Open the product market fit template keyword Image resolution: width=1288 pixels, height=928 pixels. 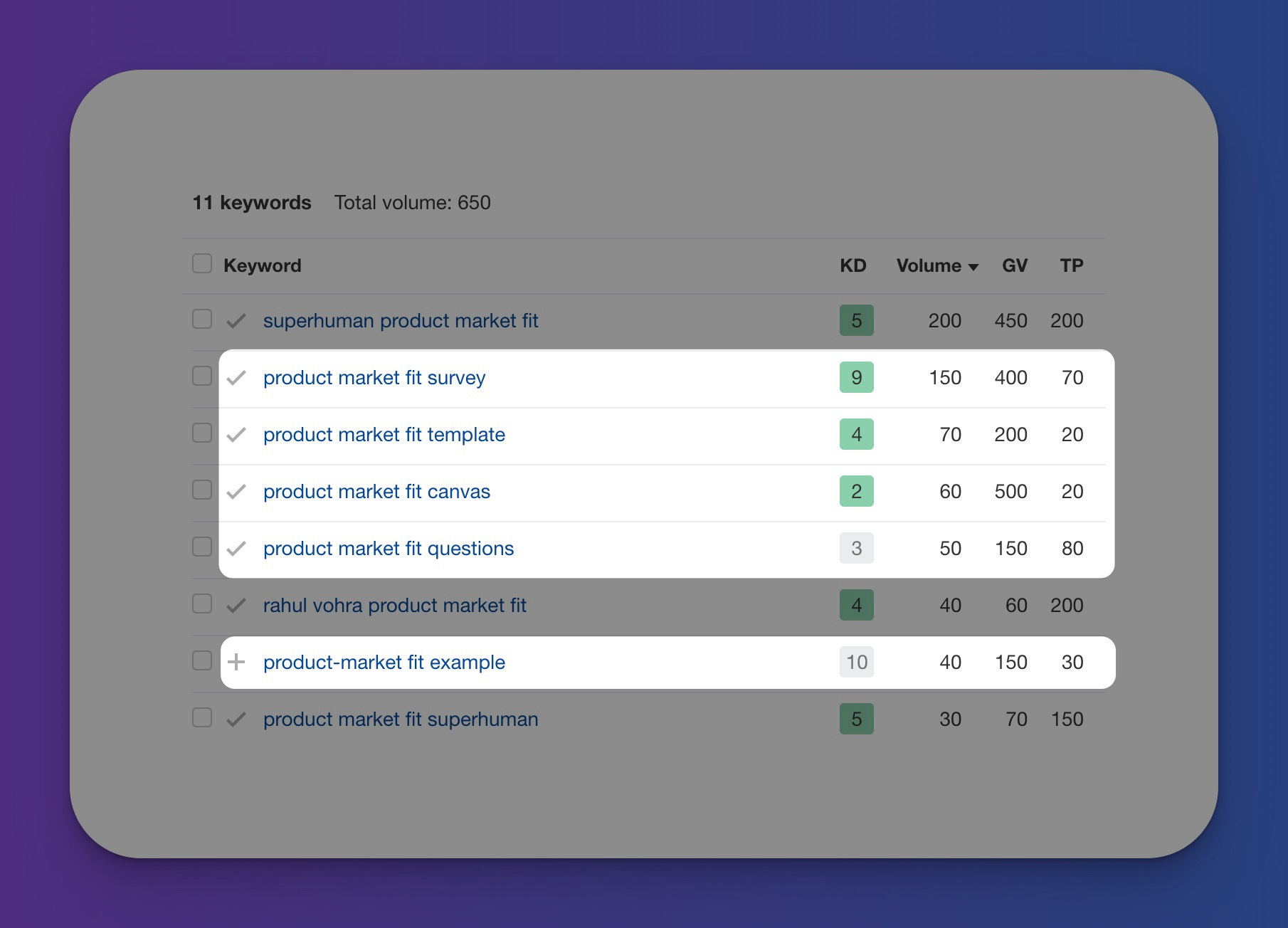click(384, 435)
